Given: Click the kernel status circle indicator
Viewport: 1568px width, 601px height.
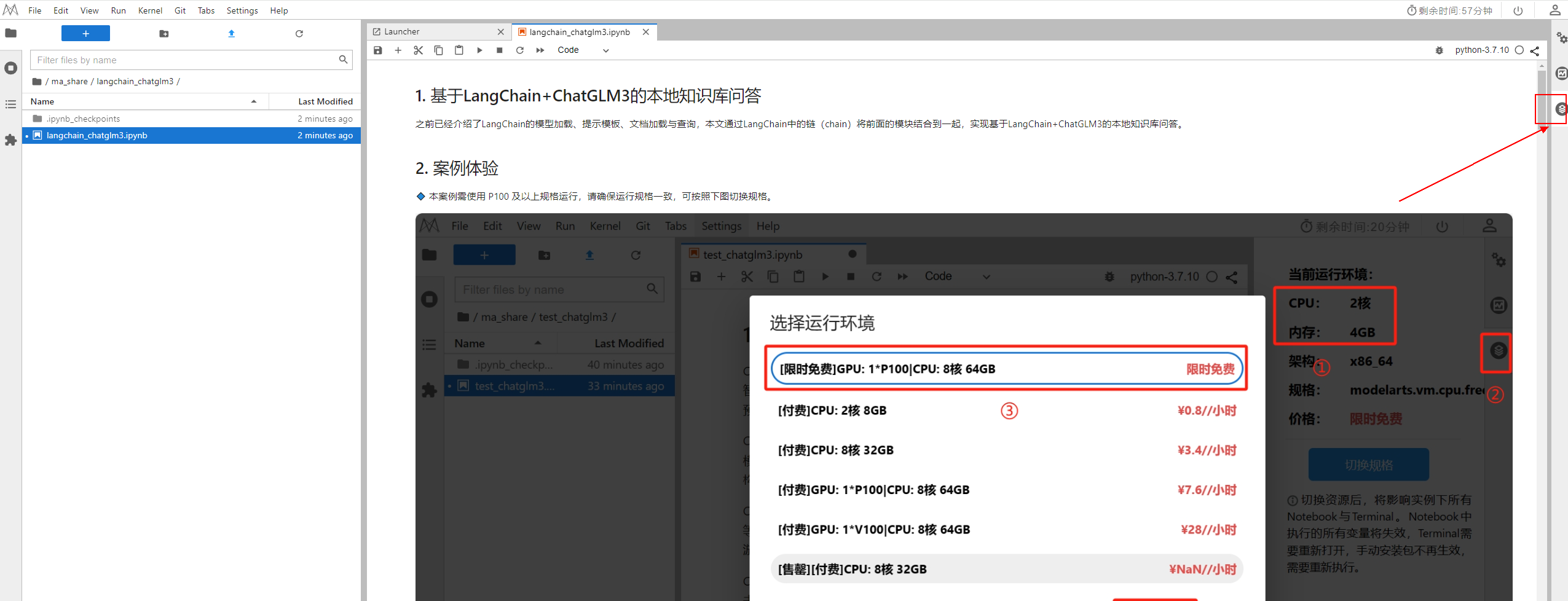Looking at the screenshot, I should click(x=1519, y=50).
